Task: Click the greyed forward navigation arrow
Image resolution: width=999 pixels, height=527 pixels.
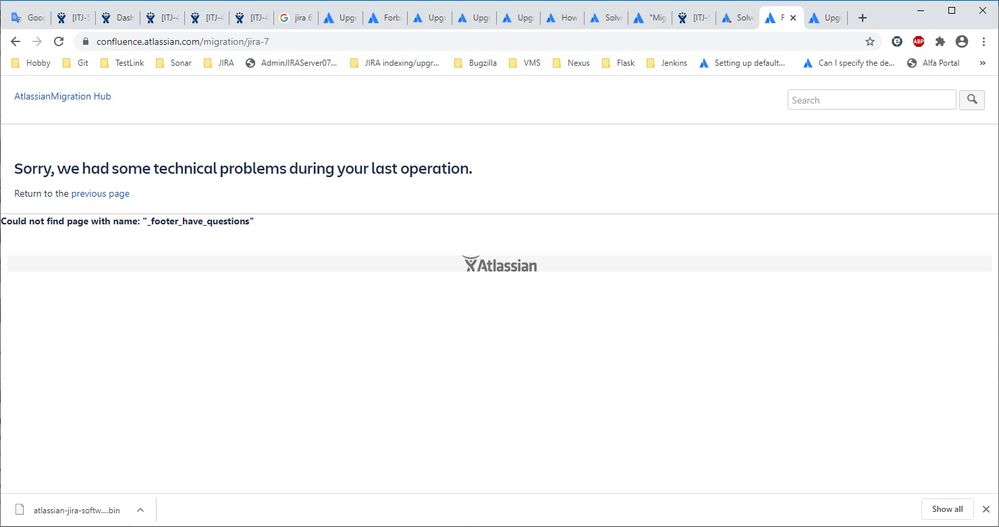Action: pos(37,41)
